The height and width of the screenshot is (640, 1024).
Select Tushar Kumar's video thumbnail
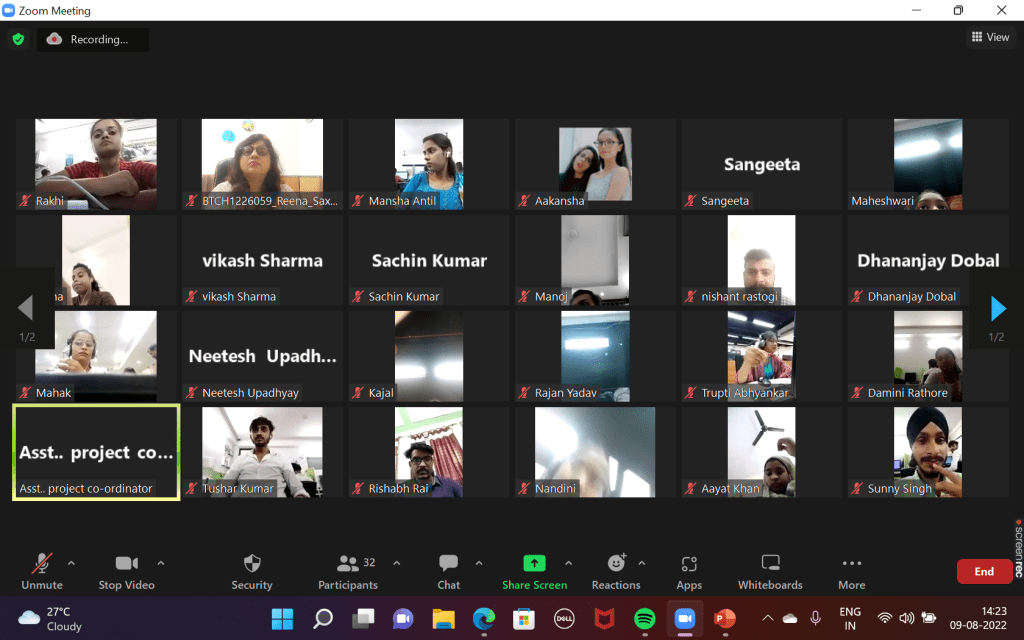tap(262, 452)
